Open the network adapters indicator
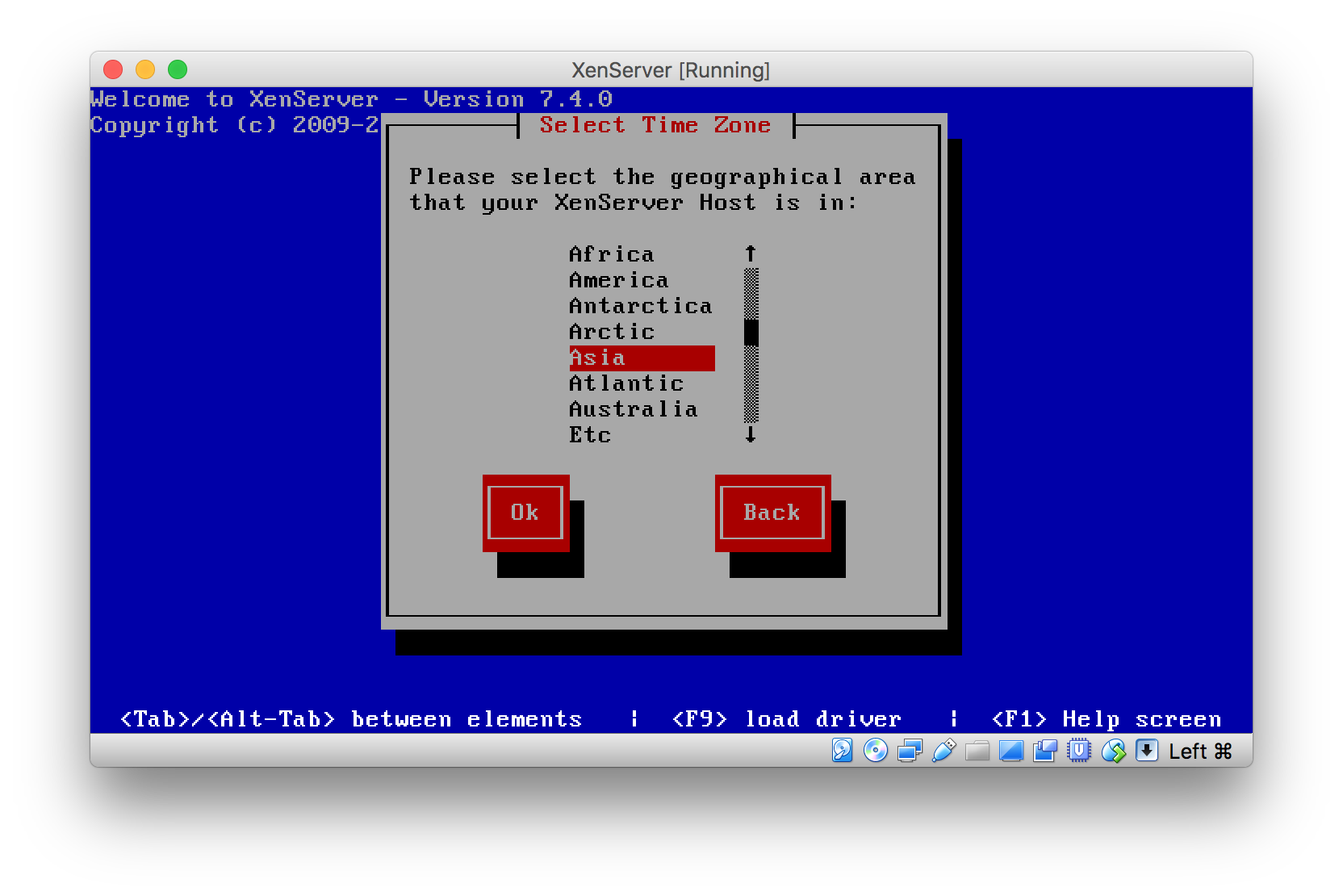 click(x=910, y=751)
